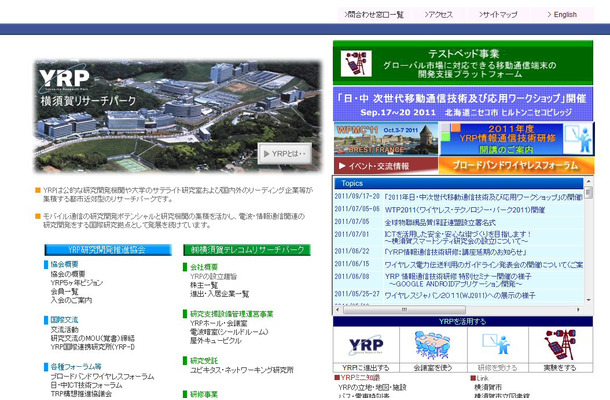Image resolution: width=610 pixels, height=400 pixels.
Task: Click the Topics horizontal scrollbar thumb
Action: (x=405, y=310)
